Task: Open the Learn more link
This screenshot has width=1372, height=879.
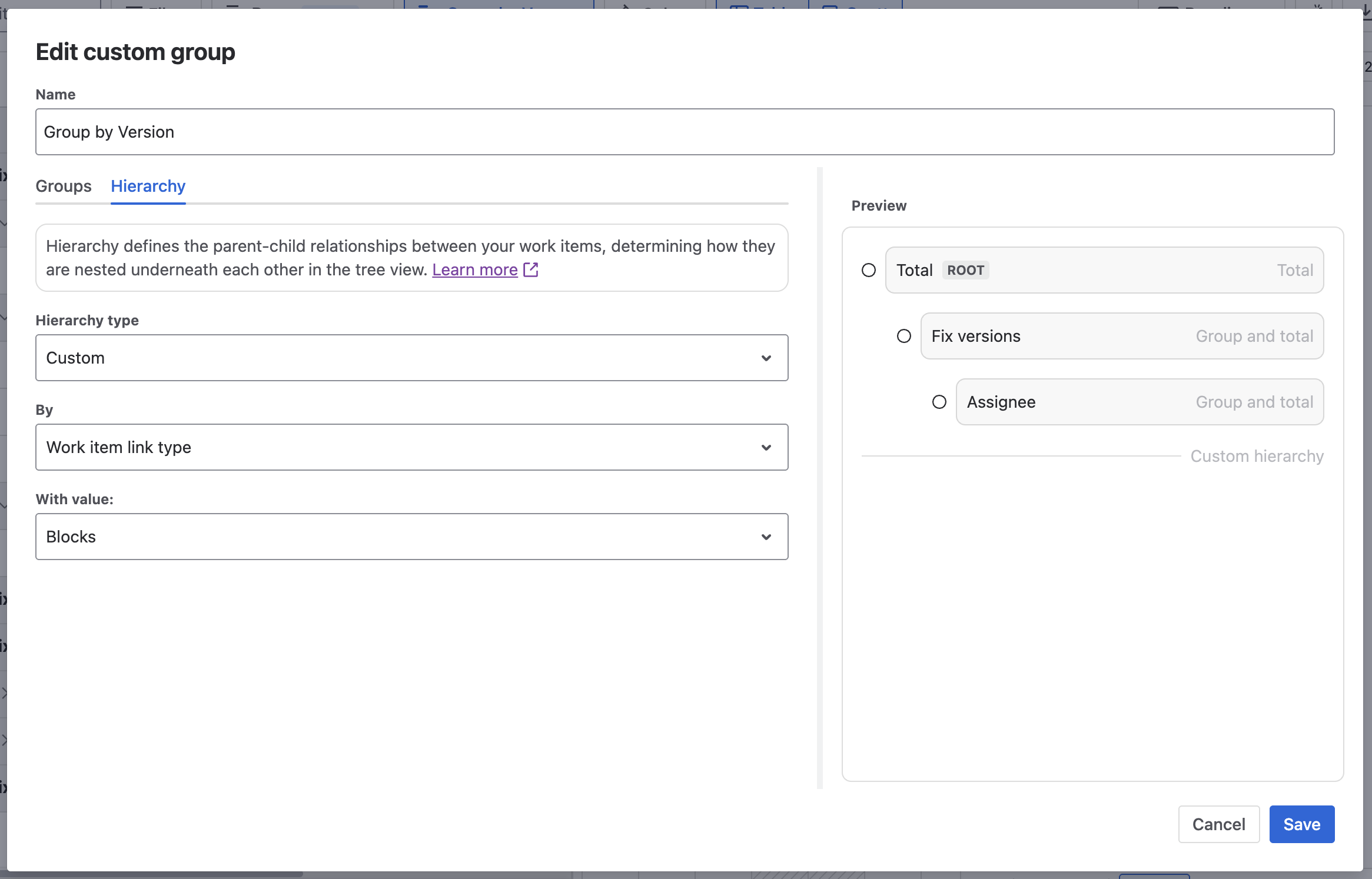Action: (474, 269)
